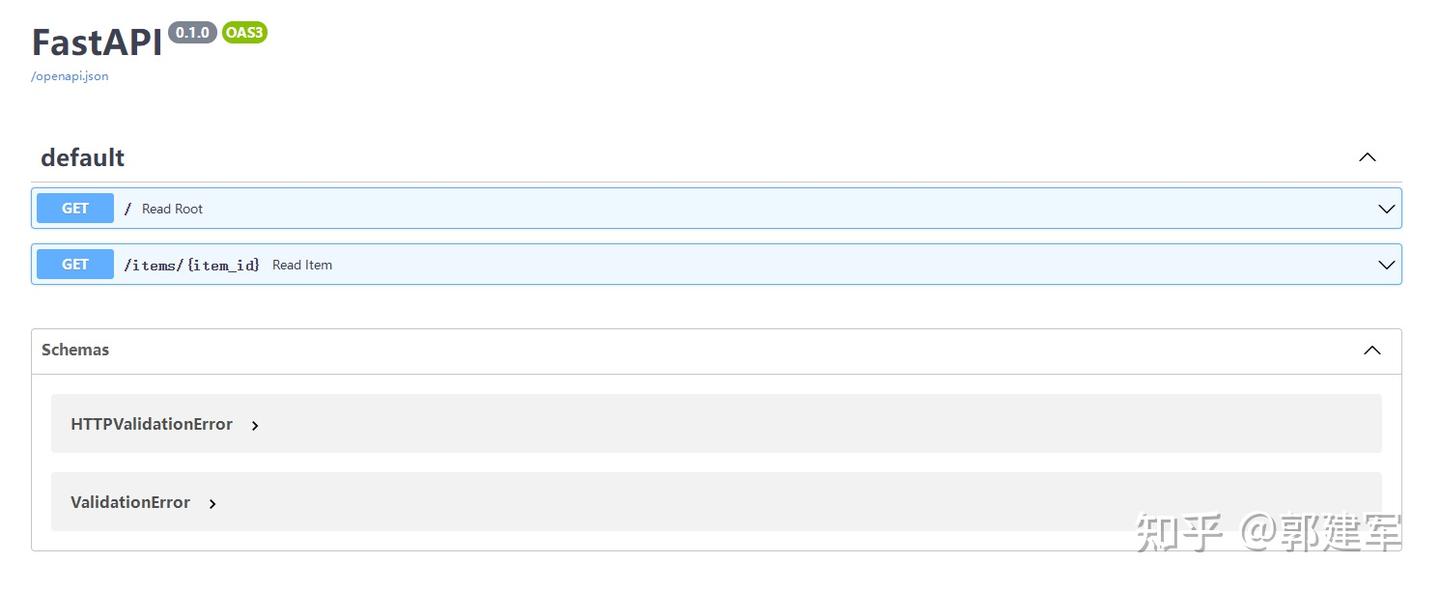Collapse the default section chevron
The height and width of the screenshot is (591, 1440).
[1367, 157]
